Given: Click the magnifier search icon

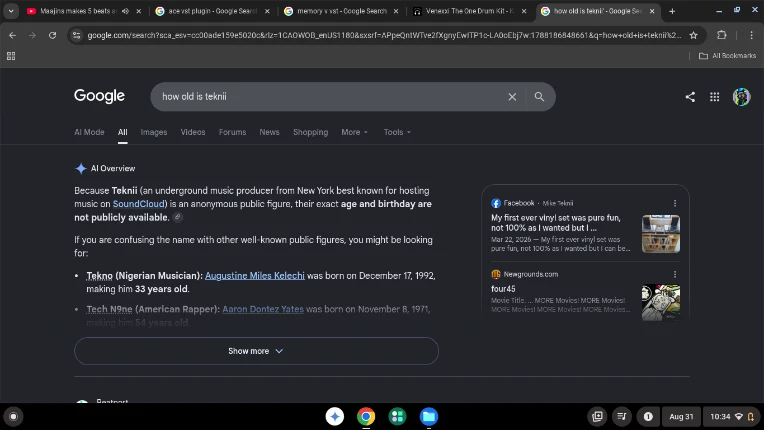Looking at the screenshot, I should click(539, 97).
